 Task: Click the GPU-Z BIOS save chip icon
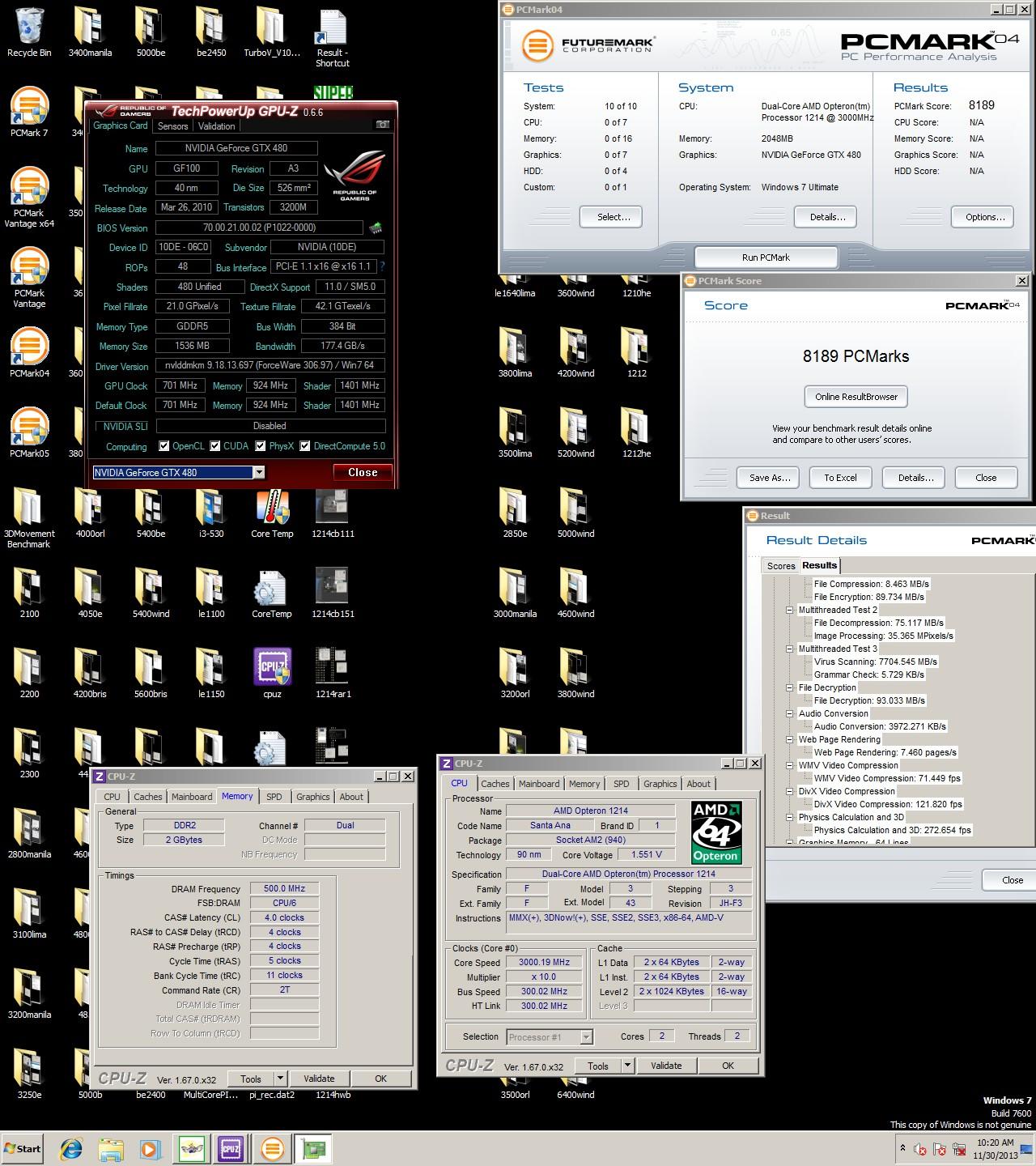coord(376,228)
